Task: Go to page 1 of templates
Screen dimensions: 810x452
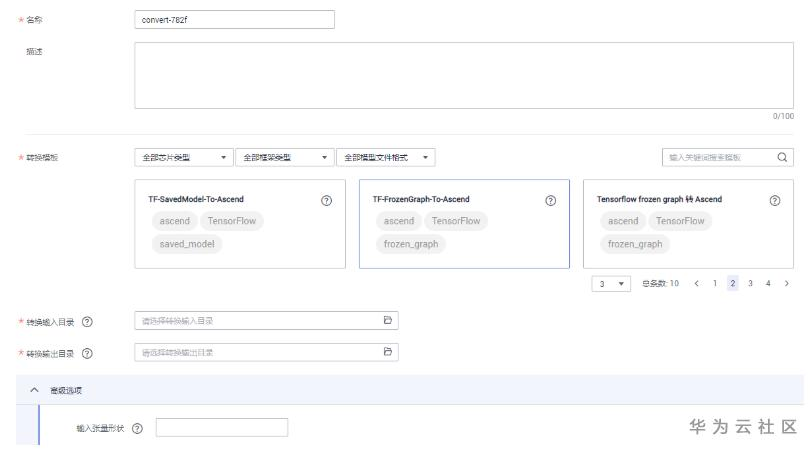Action: point(715,283)
